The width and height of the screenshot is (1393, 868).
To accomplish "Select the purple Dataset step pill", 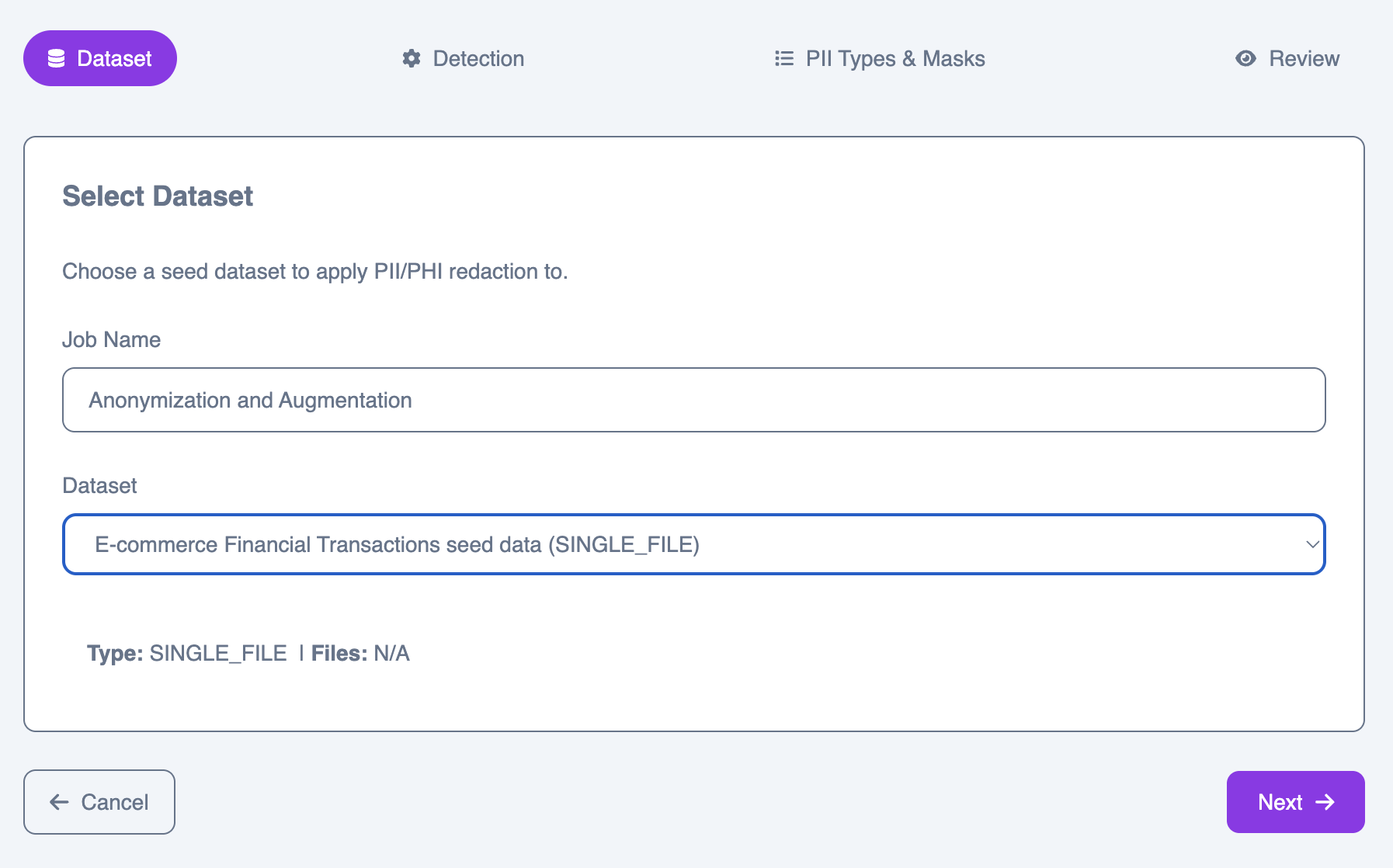I will 99,57.
